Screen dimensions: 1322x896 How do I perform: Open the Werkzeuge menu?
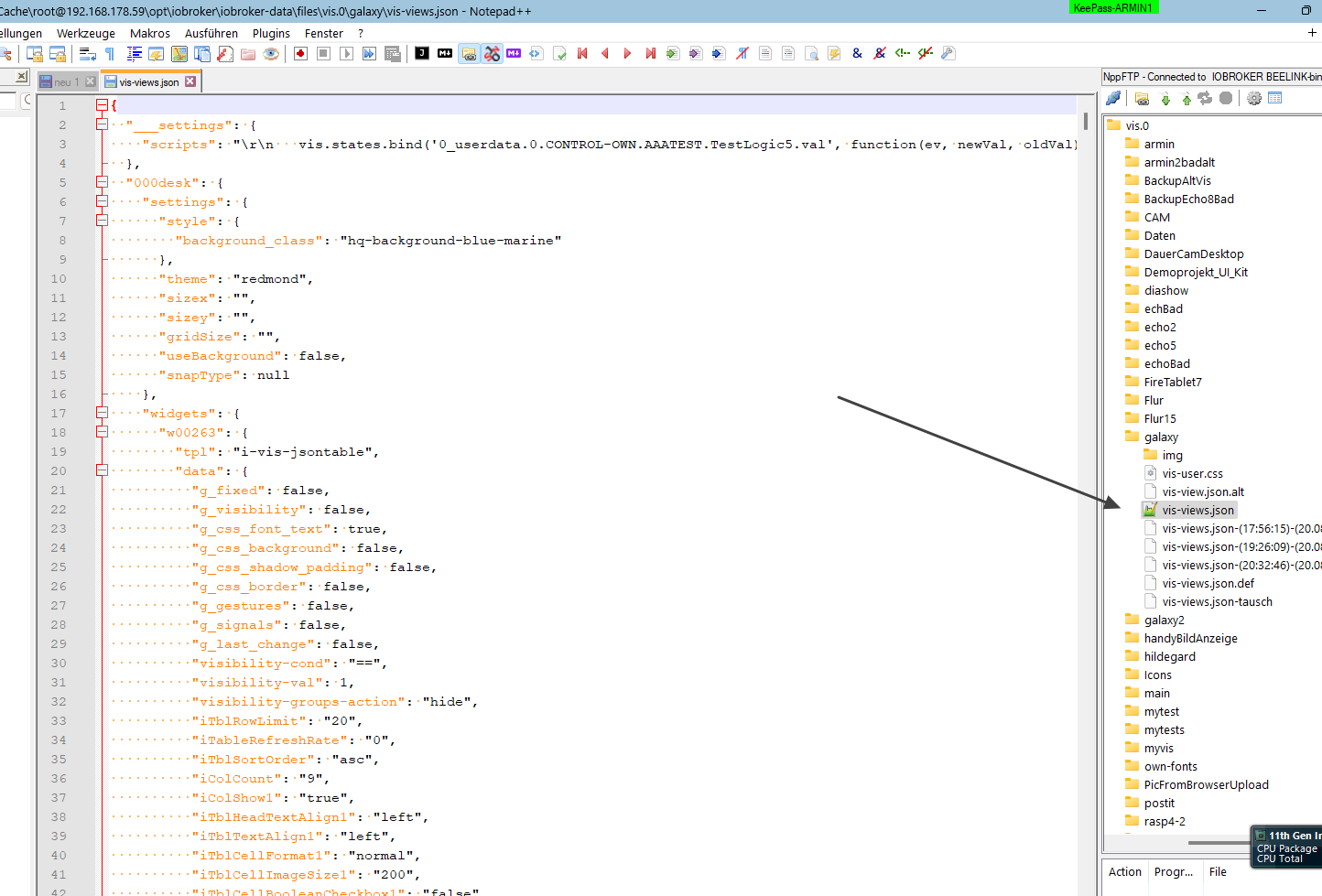pyautogui.click(x=86, y=33)
